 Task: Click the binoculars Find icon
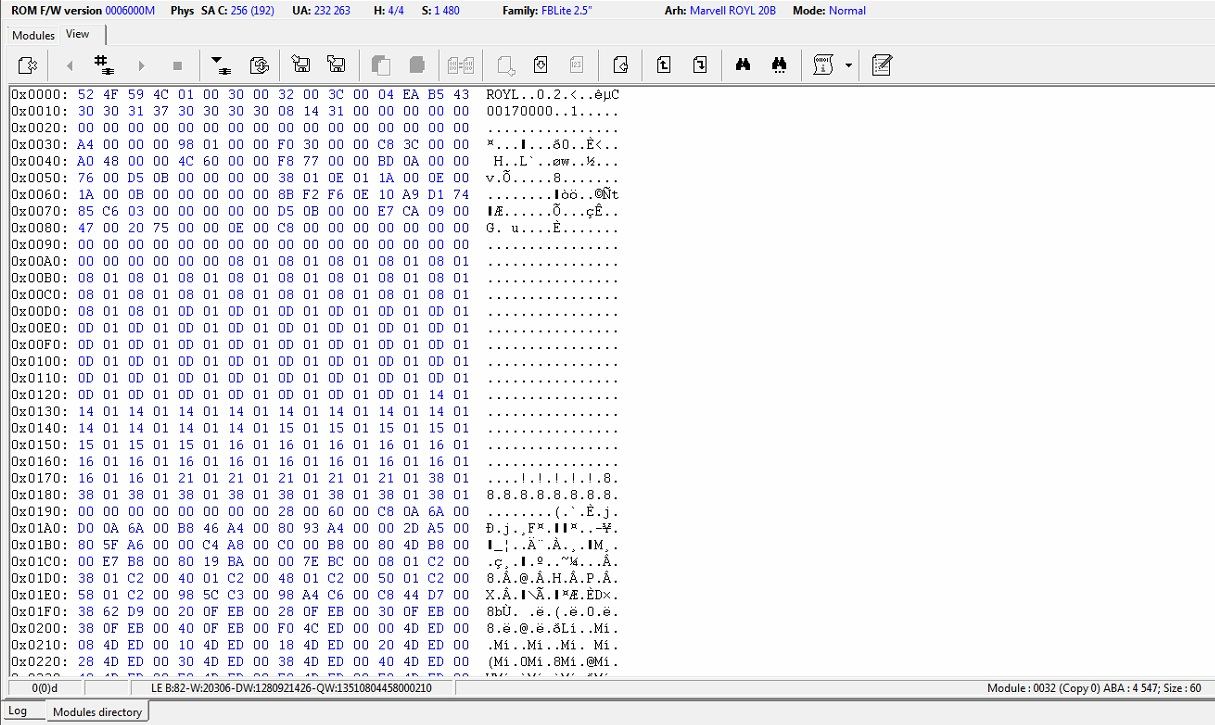click(743, 65)
